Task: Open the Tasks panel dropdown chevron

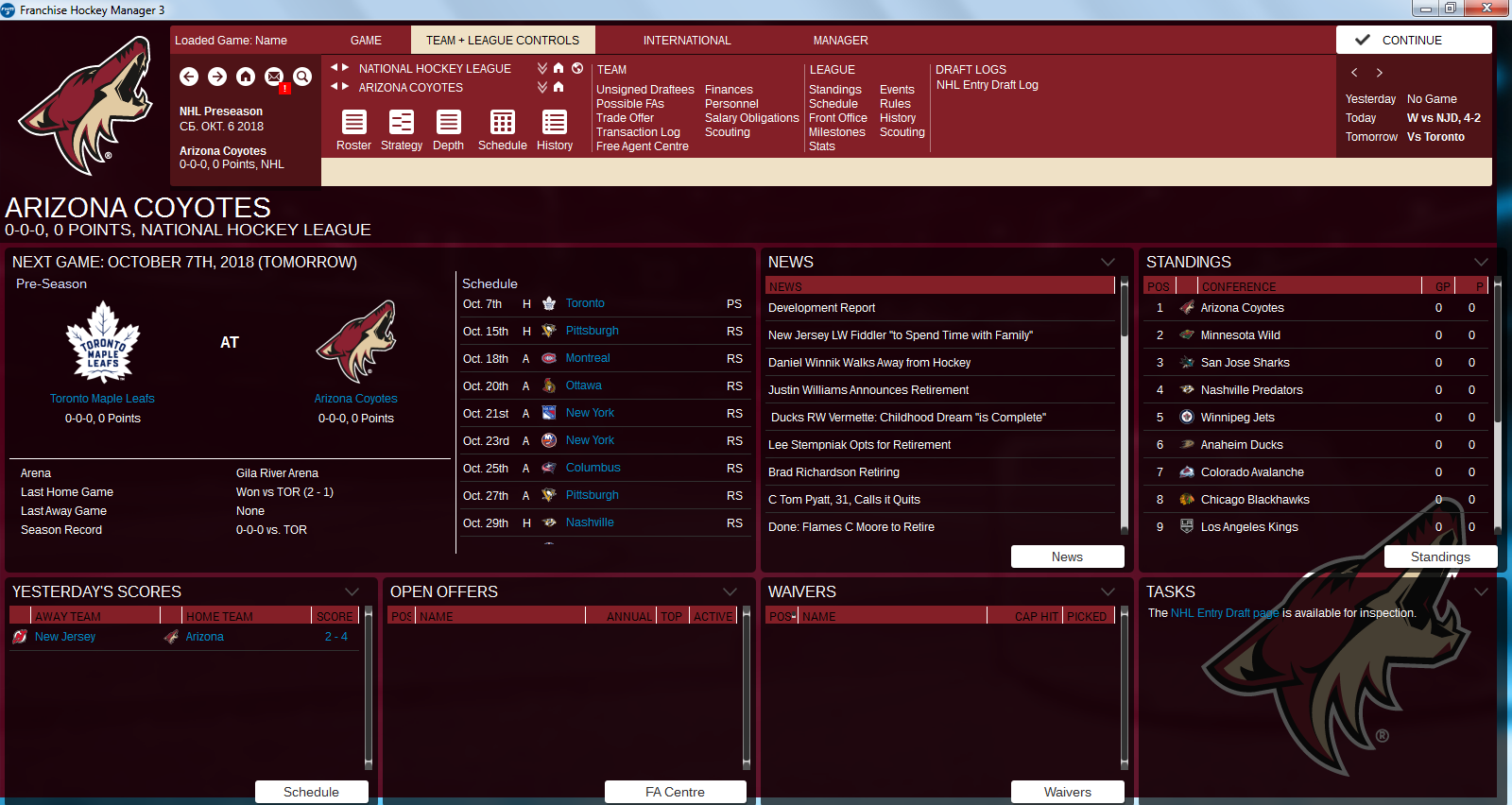Action: 1481,591
